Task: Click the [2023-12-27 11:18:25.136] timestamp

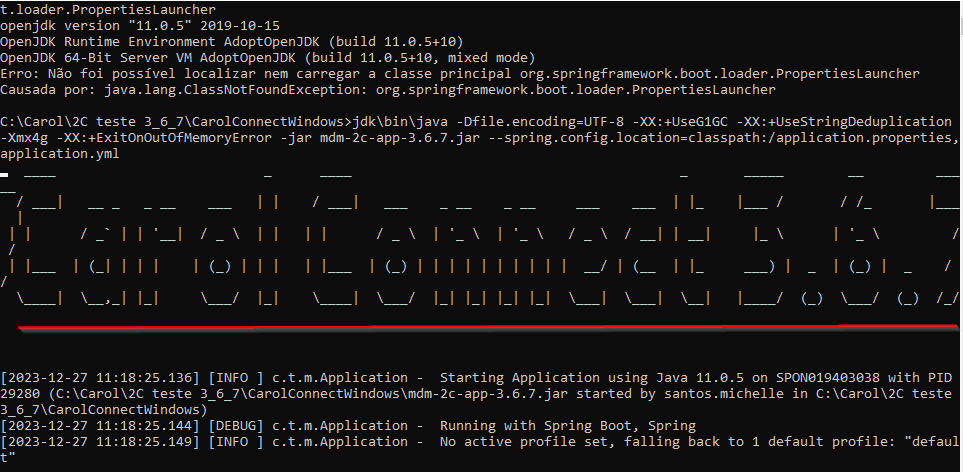Action: [x=100, y=378]
